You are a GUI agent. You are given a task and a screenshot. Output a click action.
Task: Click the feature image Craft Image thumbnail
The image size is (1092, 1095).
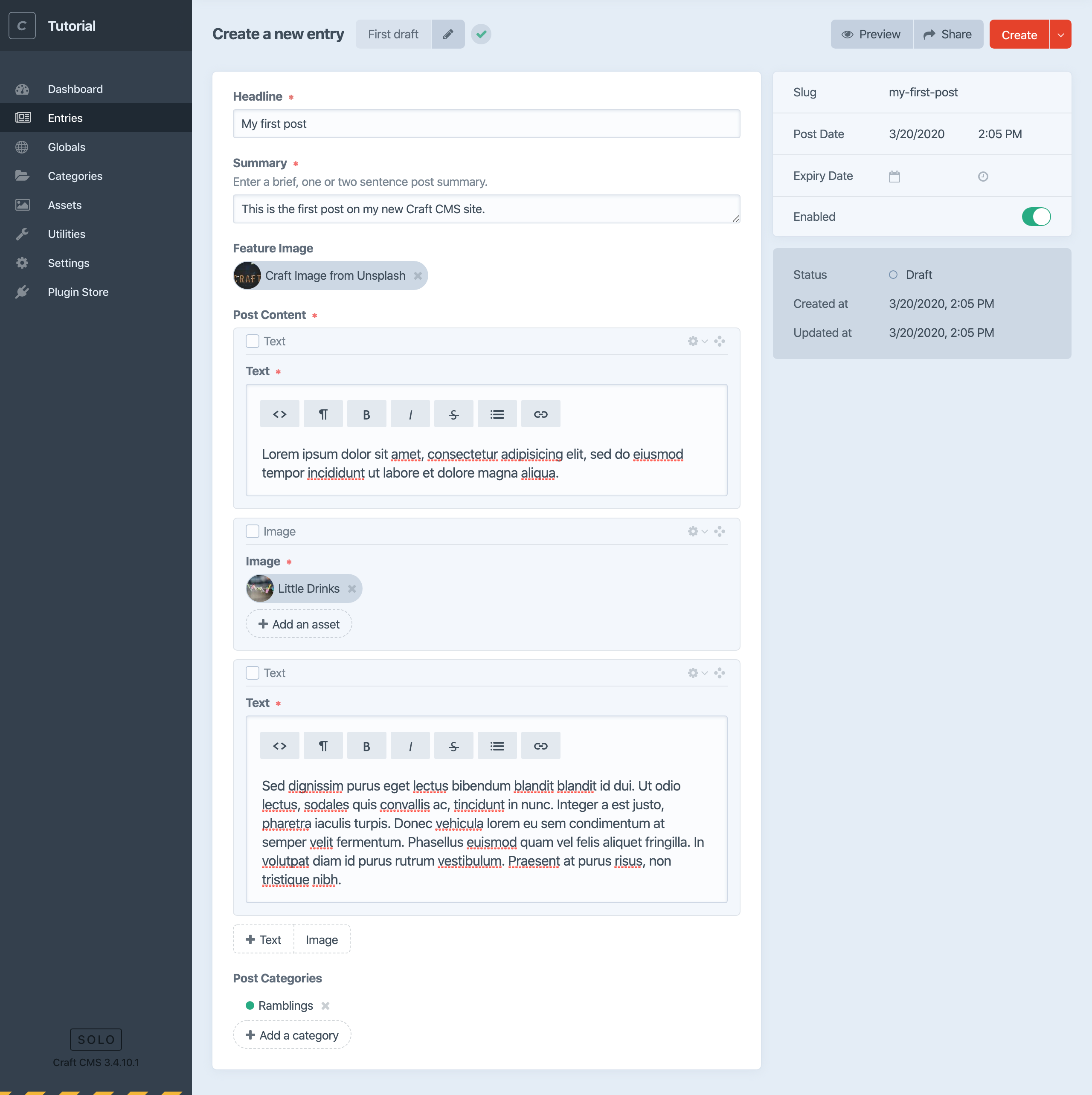[x=247, y=276]
